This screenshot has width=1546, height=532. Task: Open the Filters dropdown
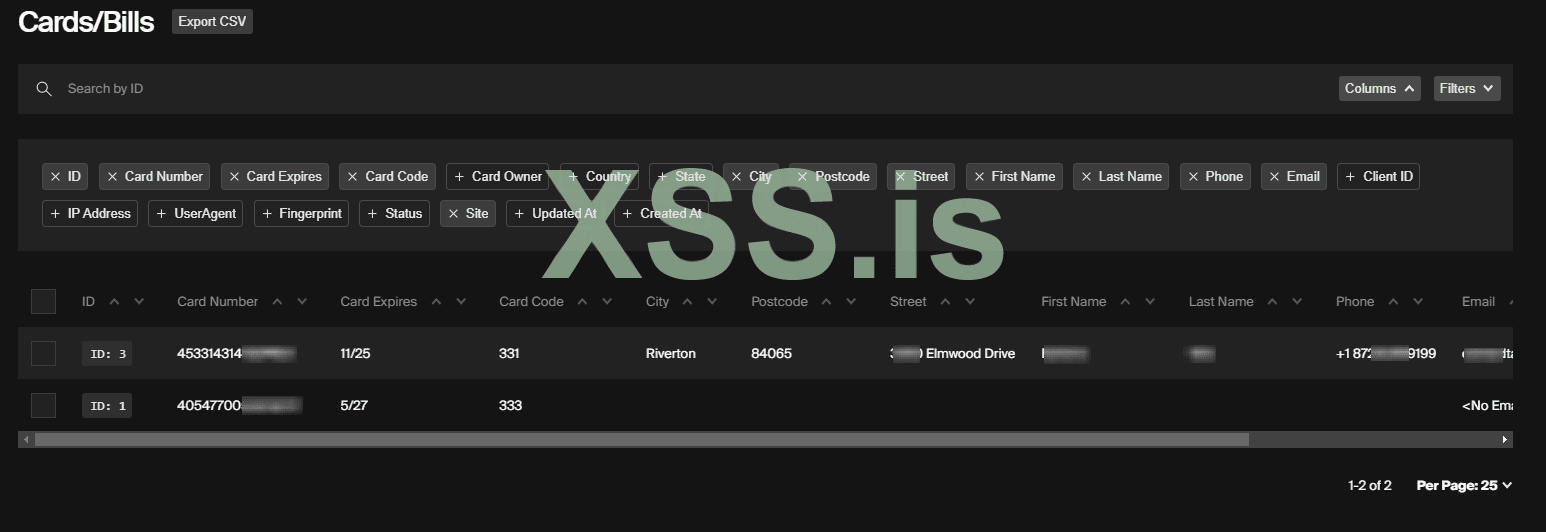pos(1467,89)
